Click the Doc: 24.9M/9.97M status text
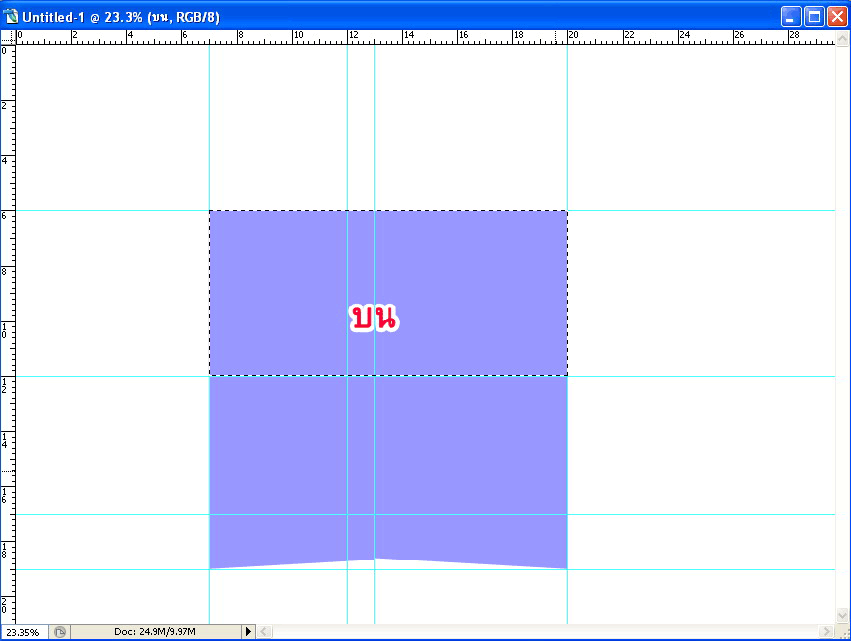851x641 pixels. (x=155, y=632)
